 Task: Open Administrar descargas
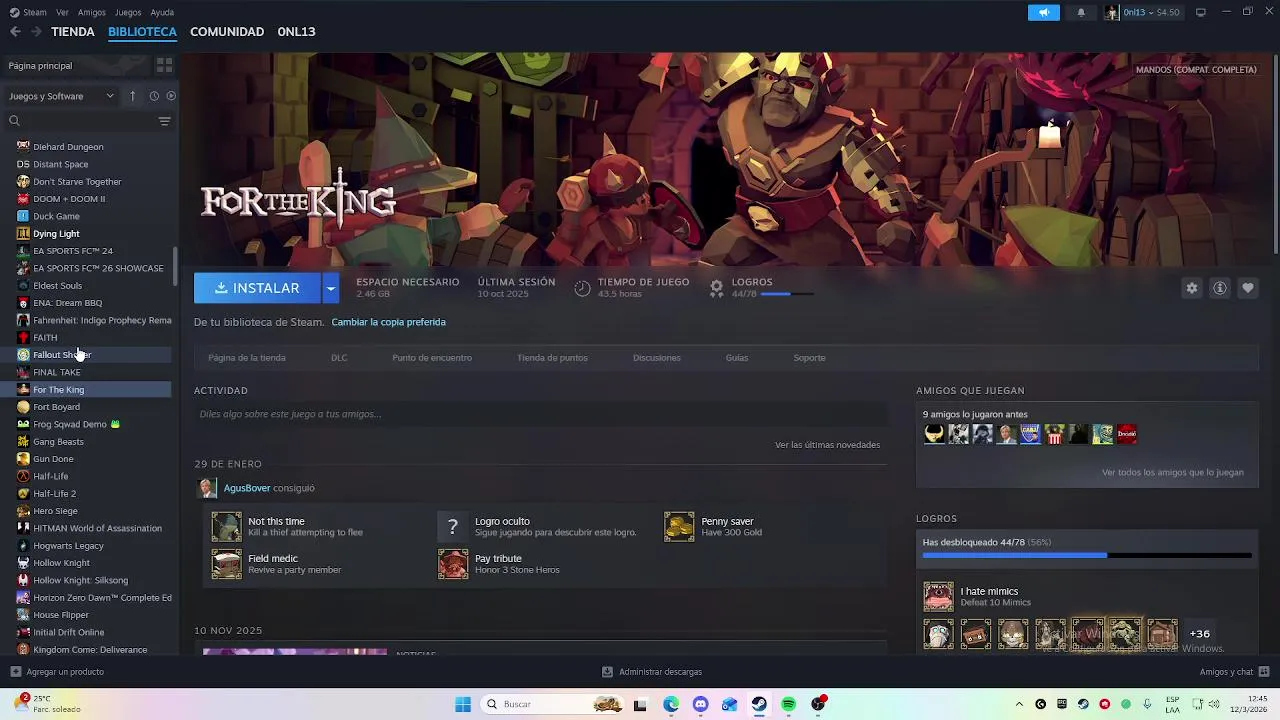point(652,672)
